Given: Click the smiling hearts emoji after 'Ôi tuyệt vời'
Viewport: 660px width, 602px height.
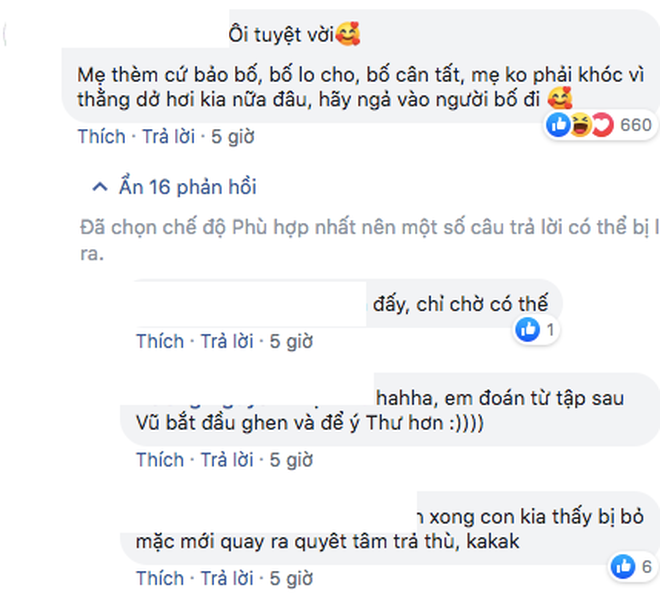Looking at the screenshot, I should [348, 34].
